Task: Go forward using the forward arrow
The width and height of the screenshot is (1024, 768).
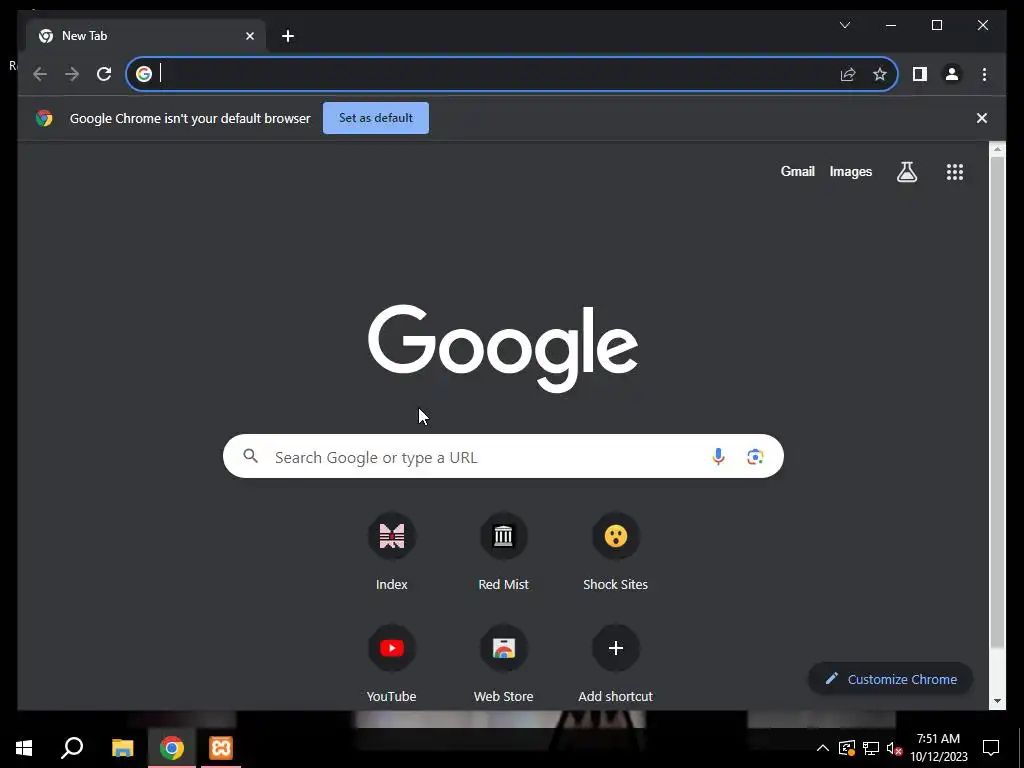Action: pos(72,74)
